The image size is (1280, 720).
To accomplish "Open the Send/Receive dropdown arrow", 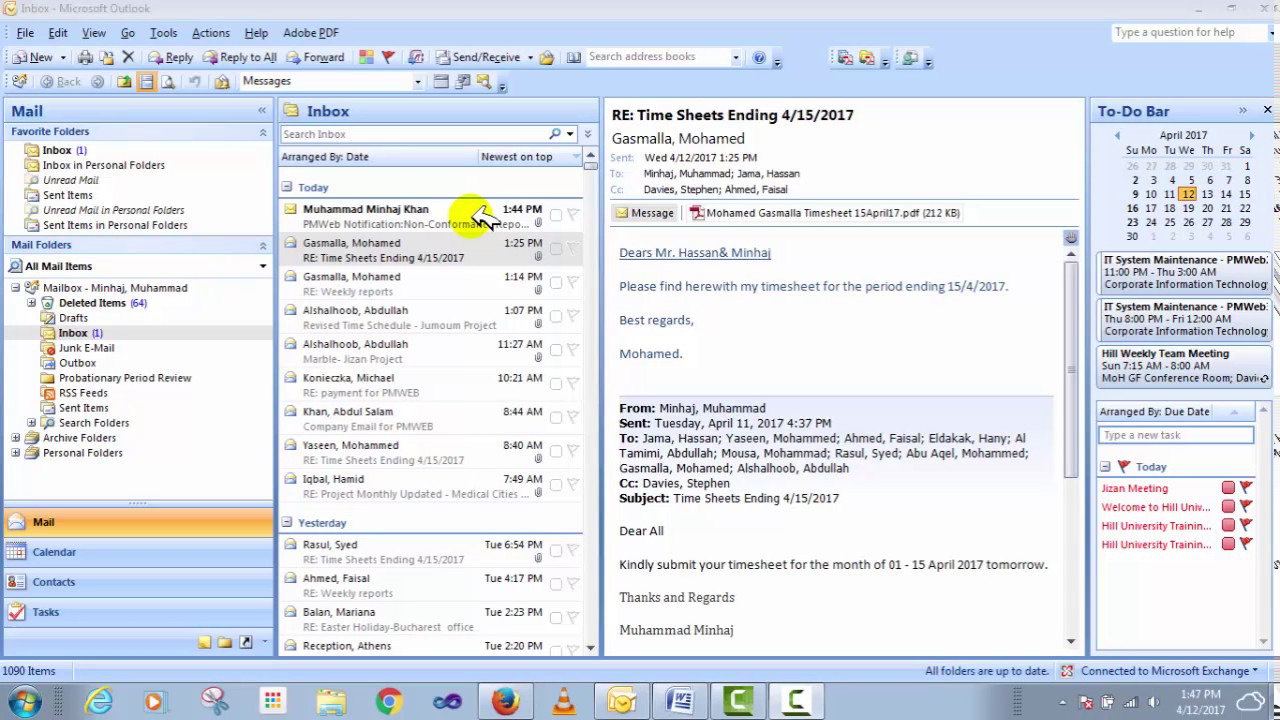I will coord(530,57).
